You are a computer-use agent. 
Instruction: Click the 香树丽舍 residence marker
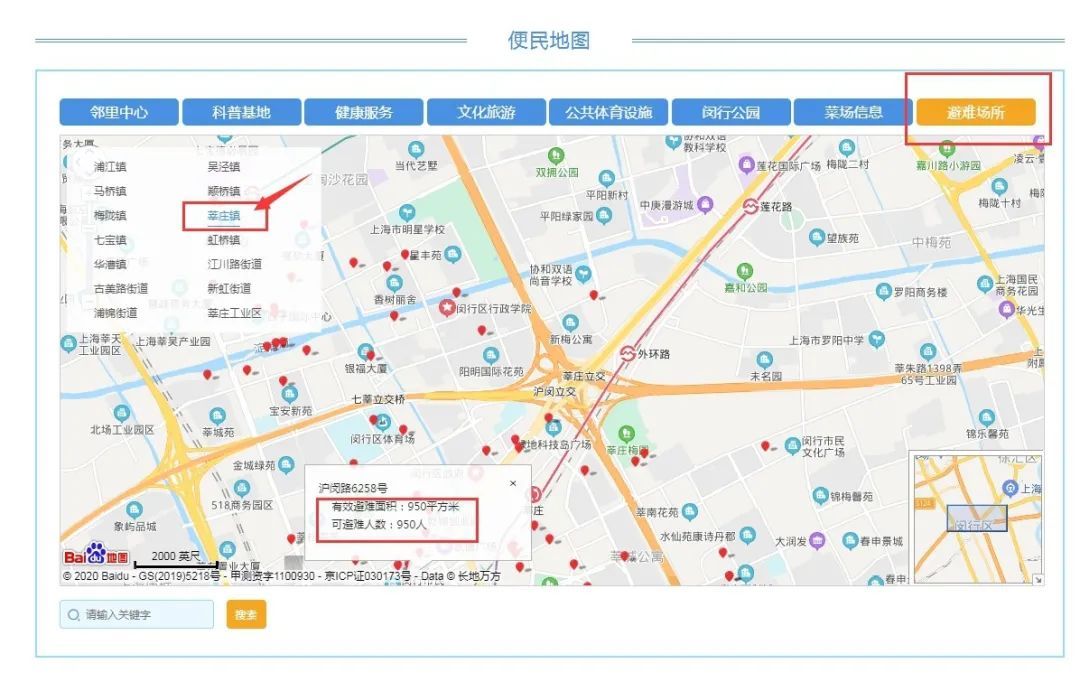coord(395,283)
